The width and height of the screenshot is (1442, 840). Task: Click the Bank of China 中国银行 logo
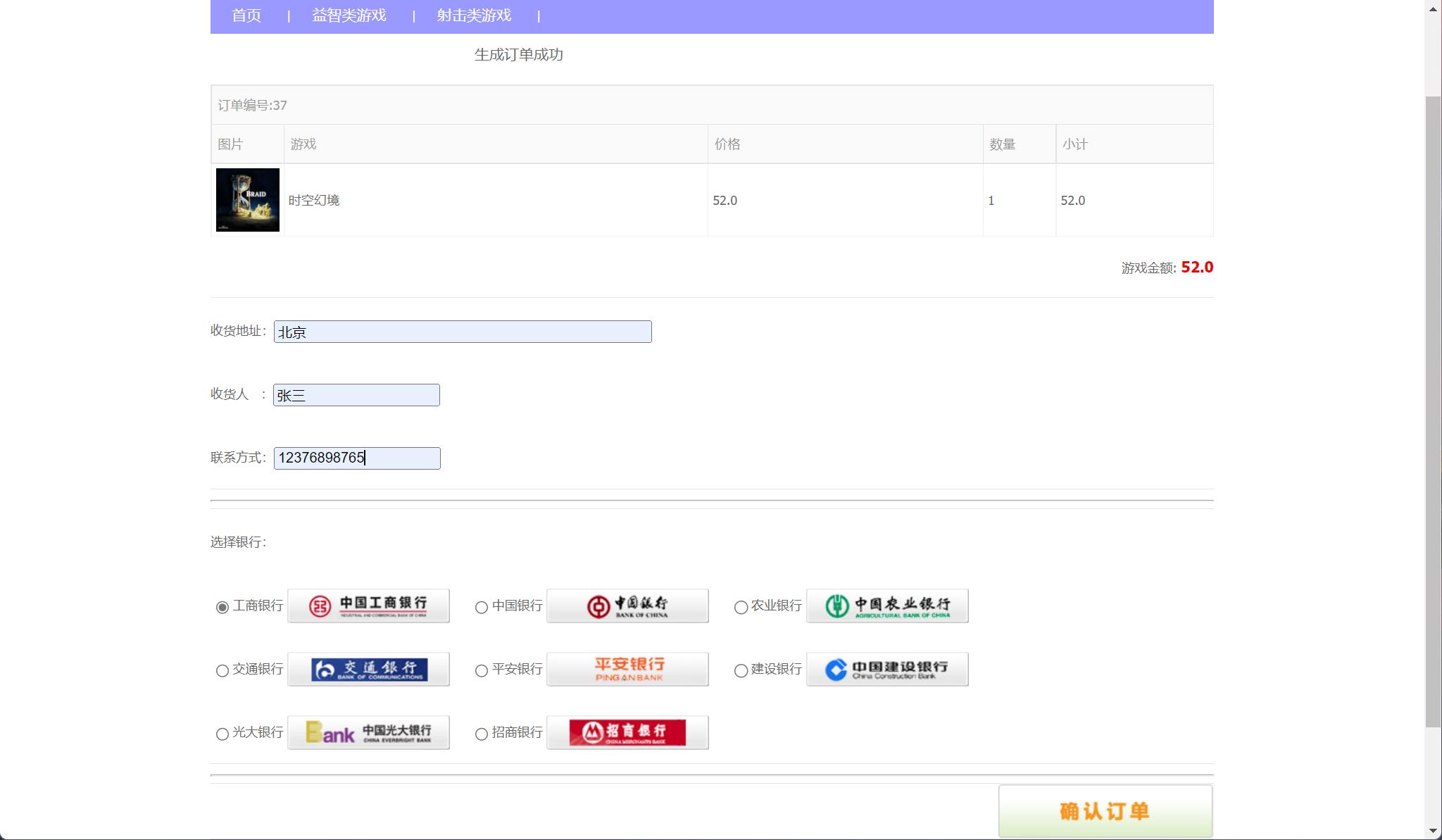[x=627, y=606]
